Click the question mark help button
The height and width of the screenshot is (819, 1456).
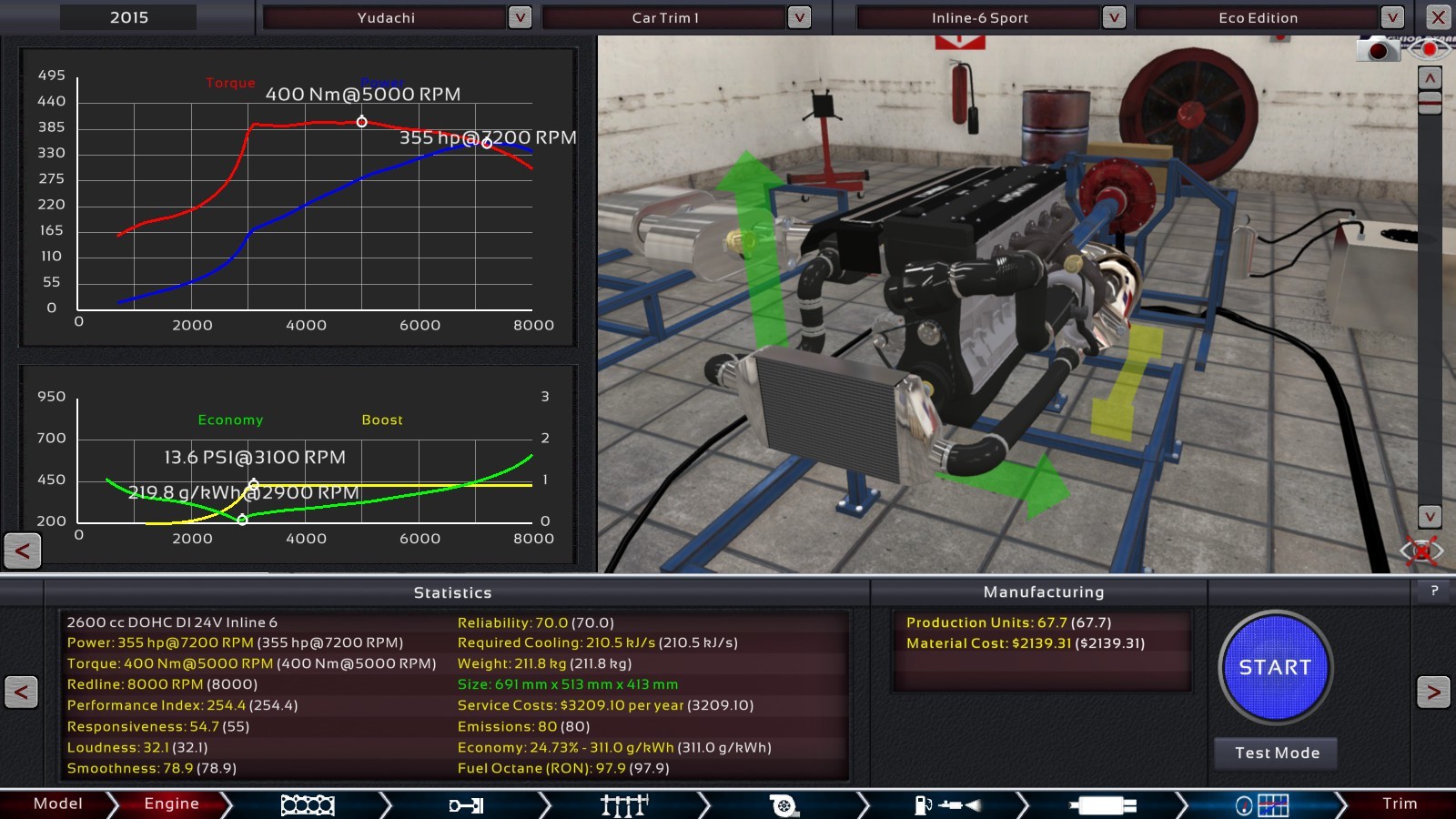(x=1434, y=591)
